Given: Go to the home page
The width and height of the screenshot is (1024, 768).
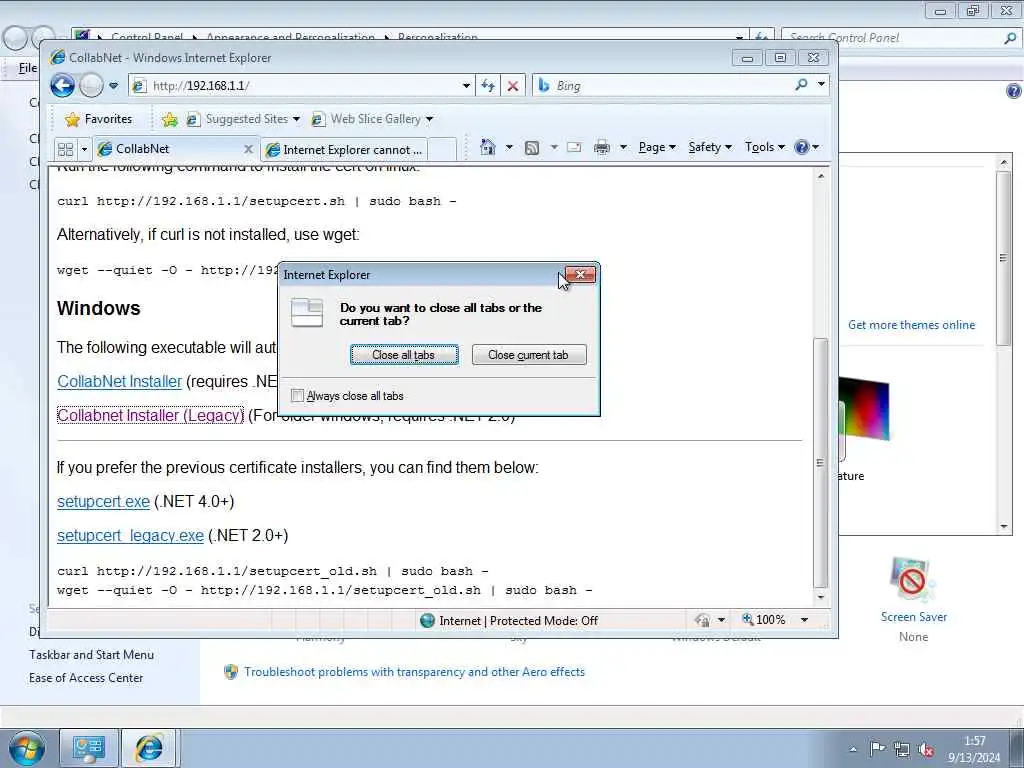Looking at the screenshot, I should click(487, 147).
